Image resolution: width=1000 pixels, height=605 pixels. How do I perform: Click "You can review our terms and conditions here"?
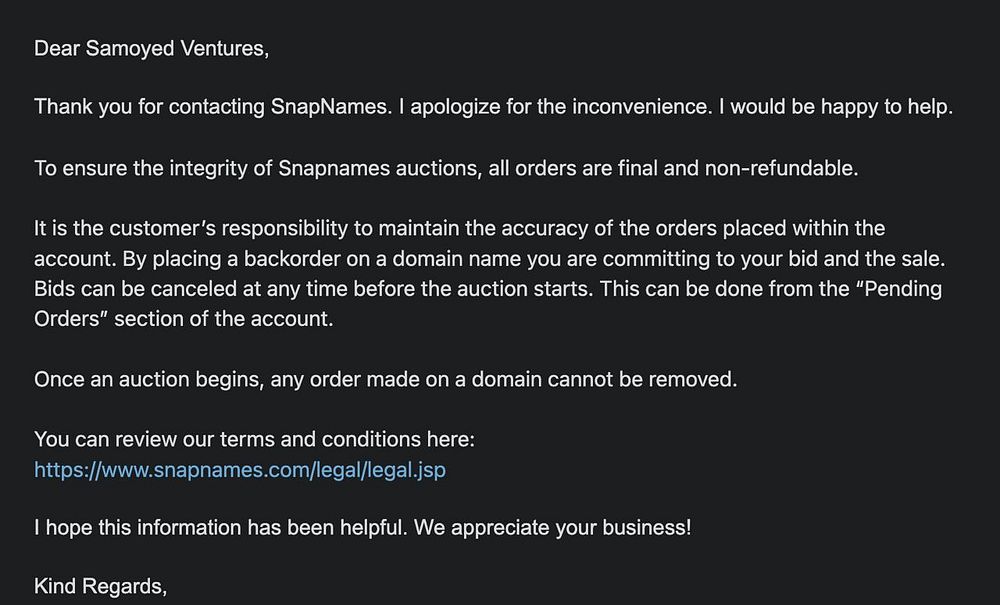(254, 439)
